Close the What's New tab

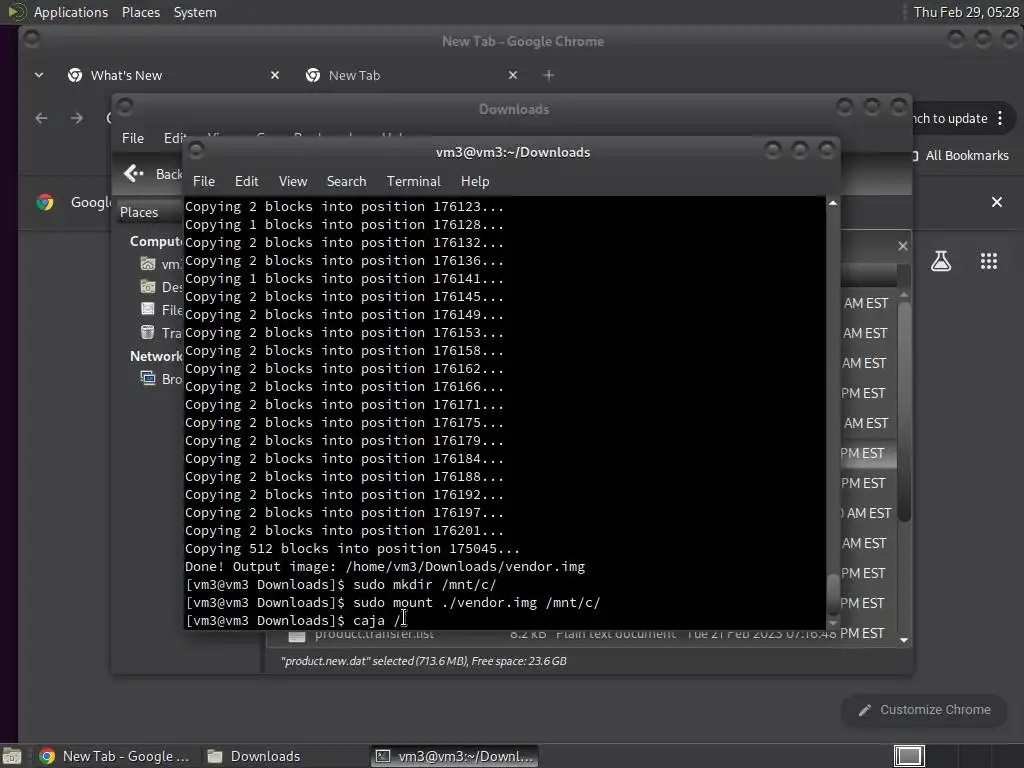(x=275, y=75)
